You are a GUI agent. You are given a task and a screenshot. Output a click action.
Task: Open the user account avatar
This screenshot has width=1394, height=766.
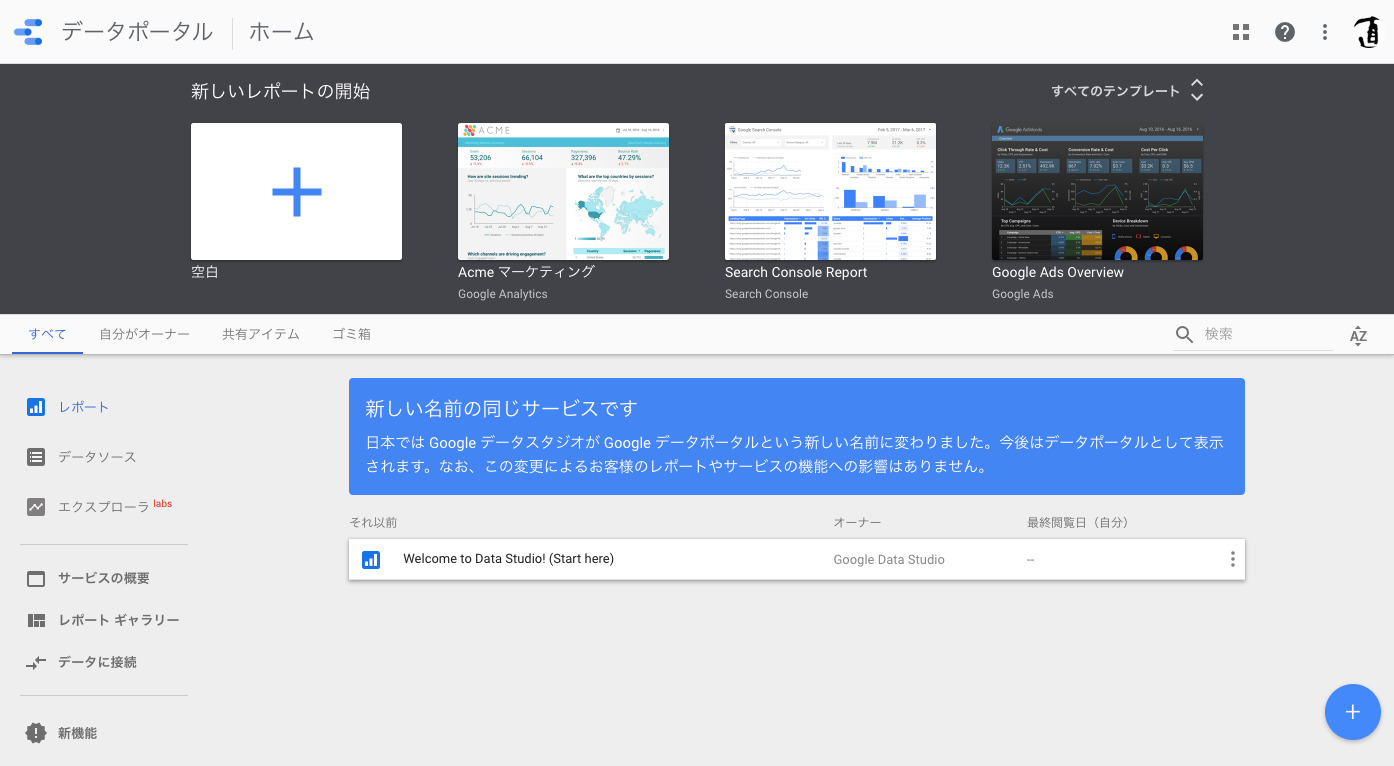(1366, 32)
